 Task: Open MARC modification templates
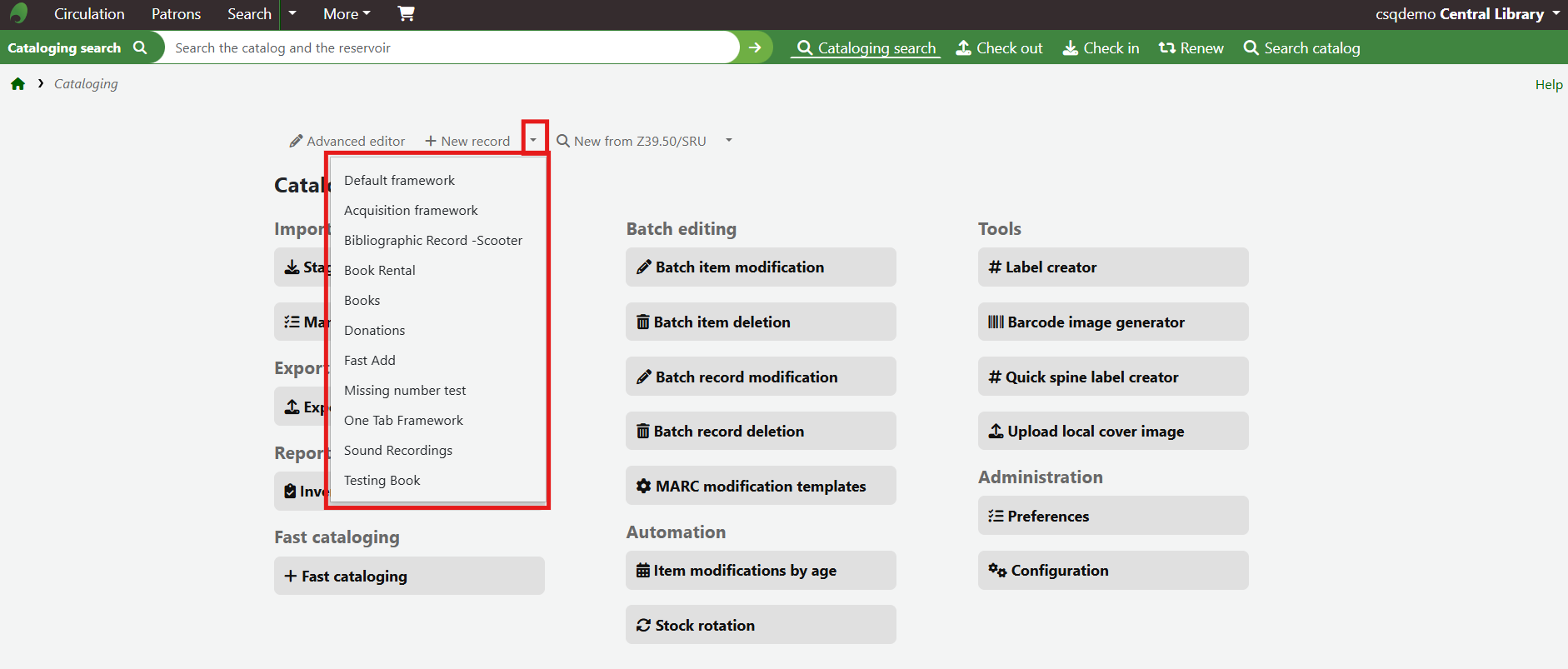[x=760, y=486]
